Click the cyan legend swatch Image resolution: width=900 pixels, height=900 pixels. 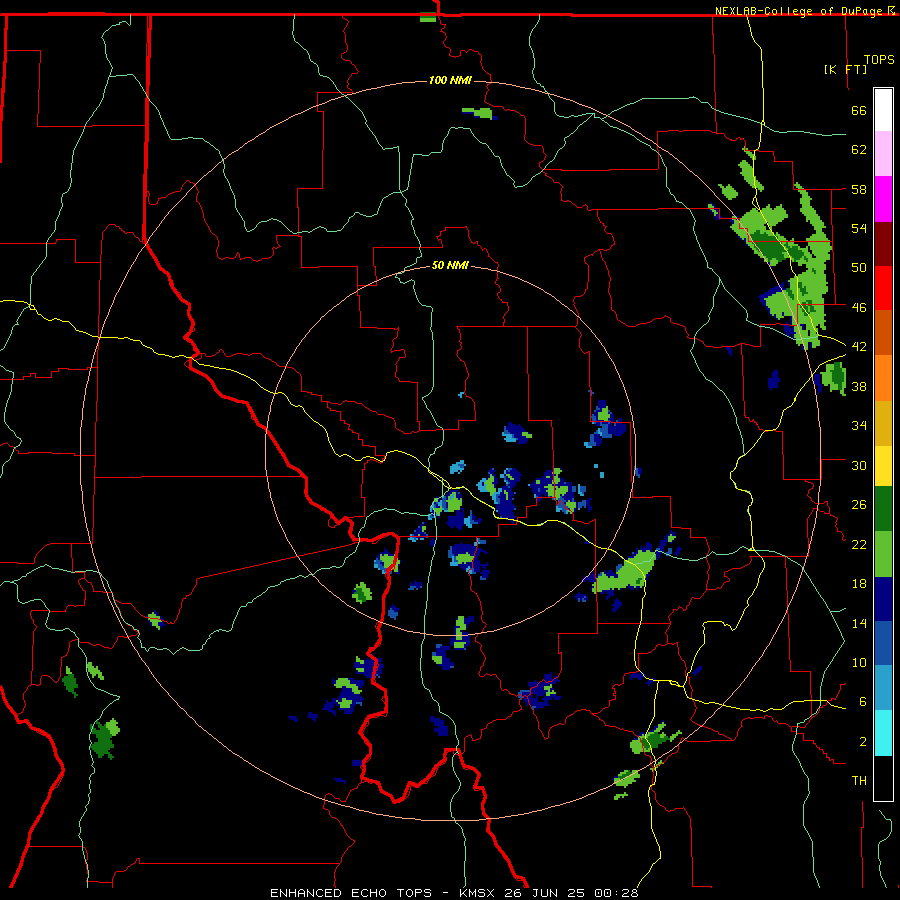pyautogui.click(x=883, y=733)
